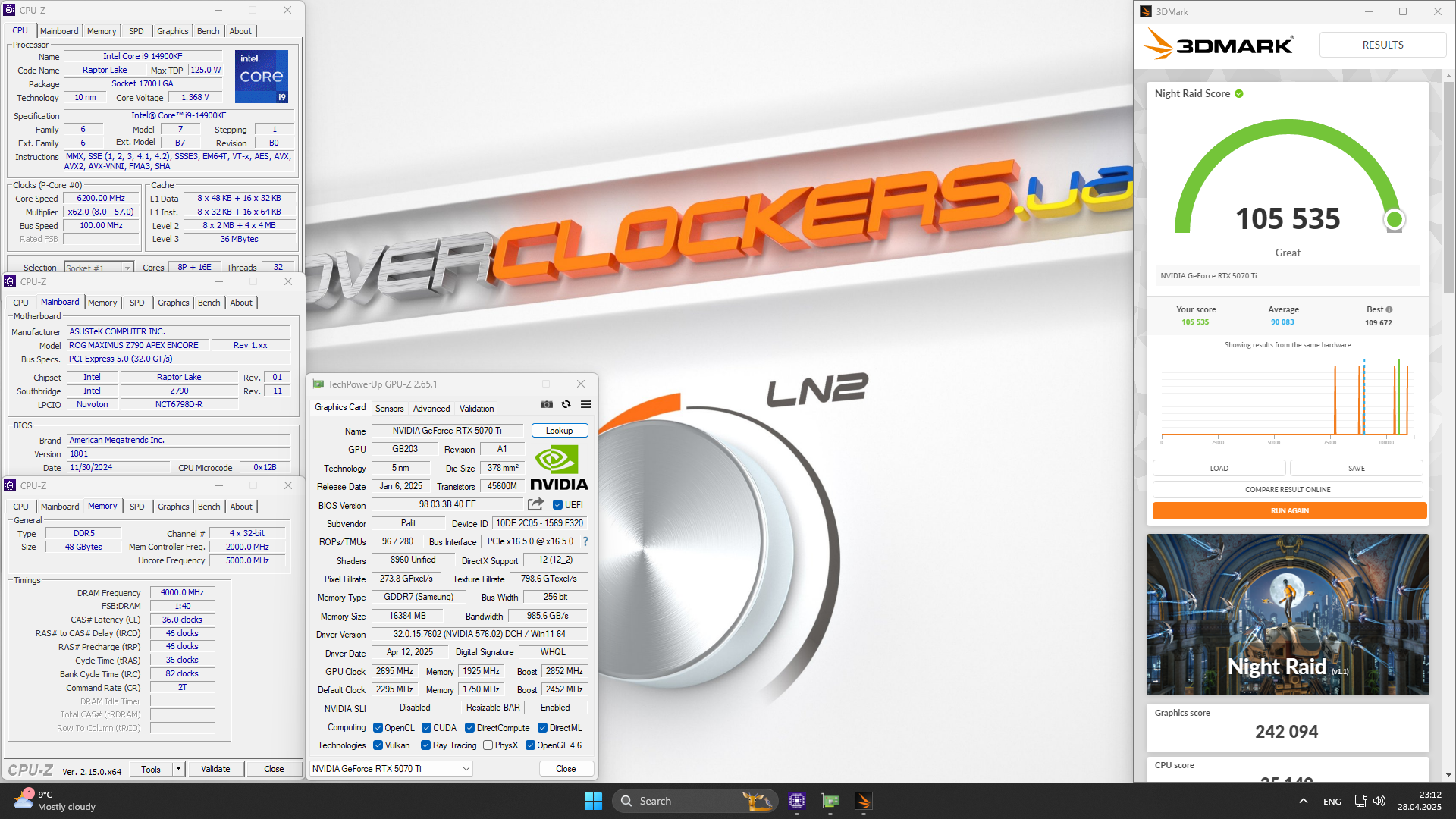The image size is (1456, 819).
Task: Open network settings tray icon
Action: pos(1360,801)
